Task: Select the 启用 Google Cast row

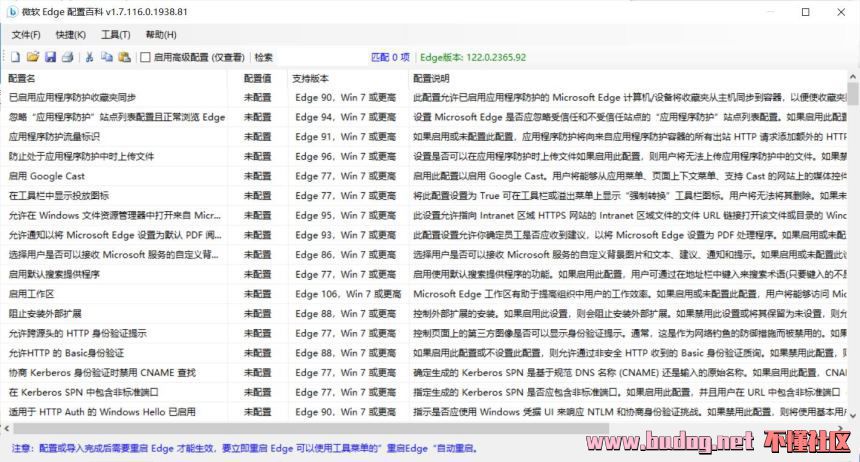Action: coord(425,176)
